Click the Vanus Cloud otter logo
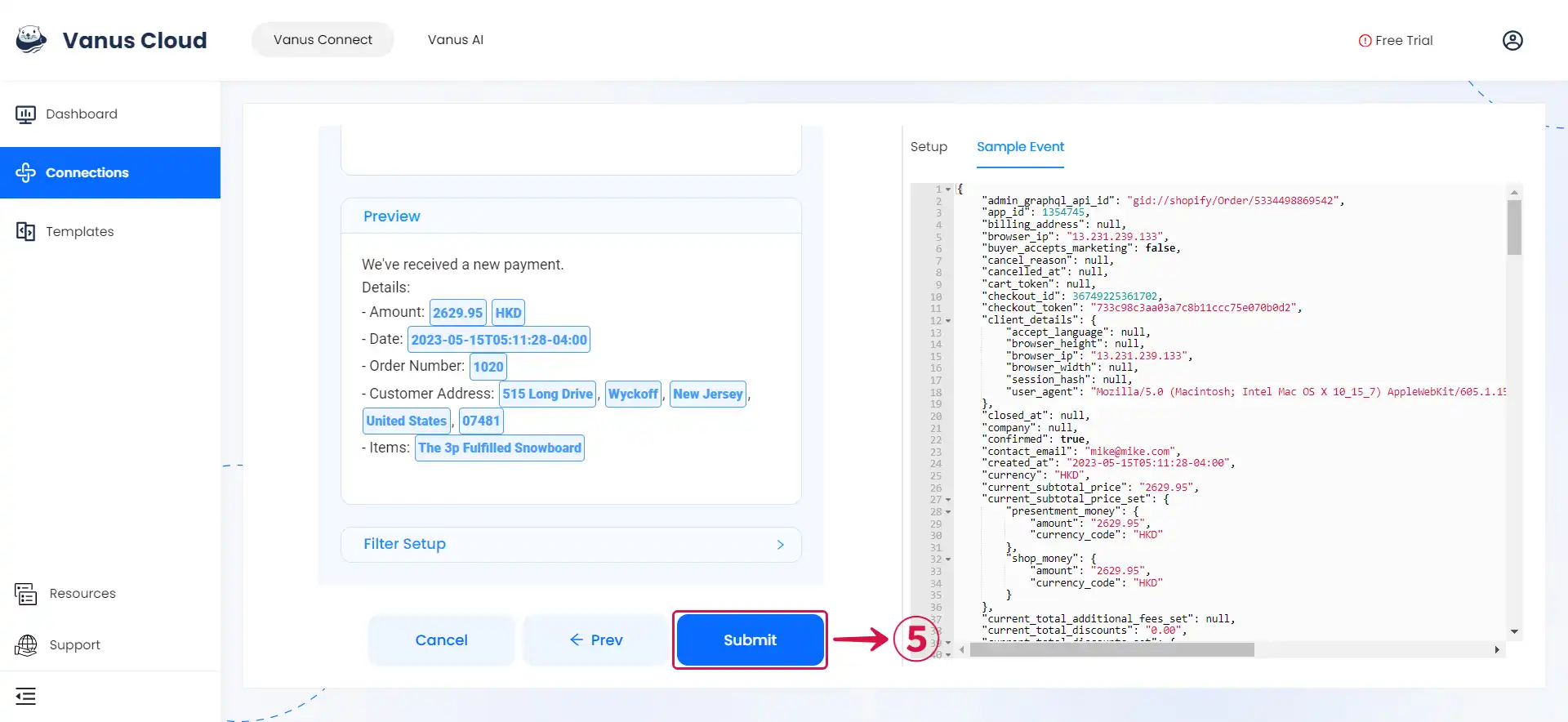1568x722 pixels. click(x=31, y=39)
